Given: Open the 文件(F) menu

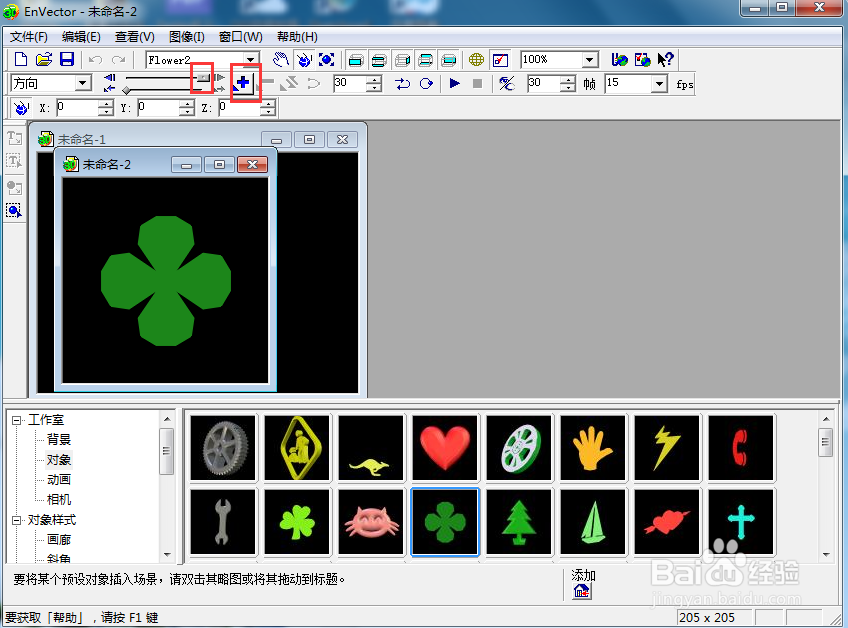Looking at the screenshot, I should click(29, 37).
